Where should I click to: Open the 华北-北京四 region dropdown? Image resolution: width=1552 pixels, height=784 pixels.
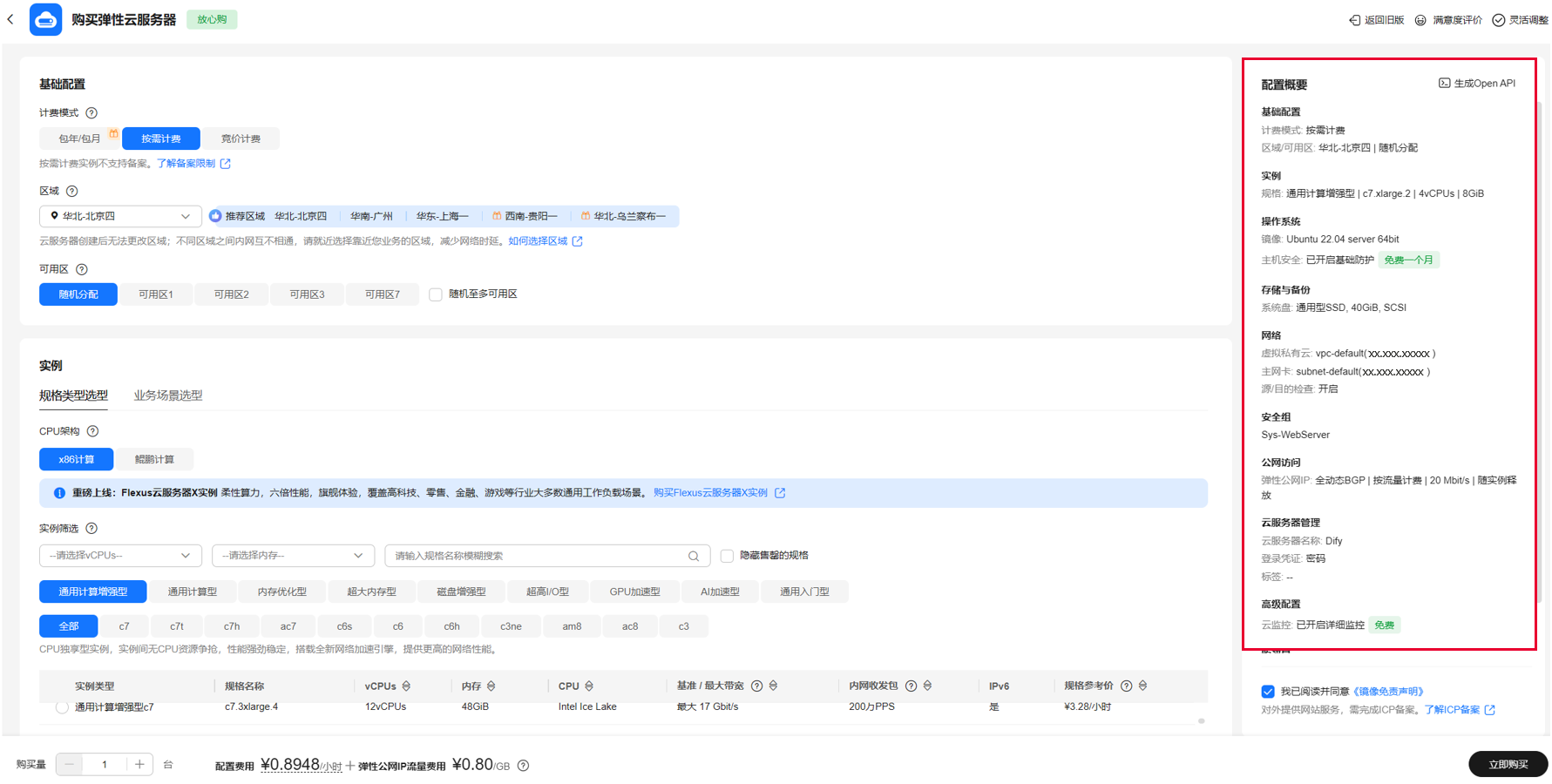(120, 216)
